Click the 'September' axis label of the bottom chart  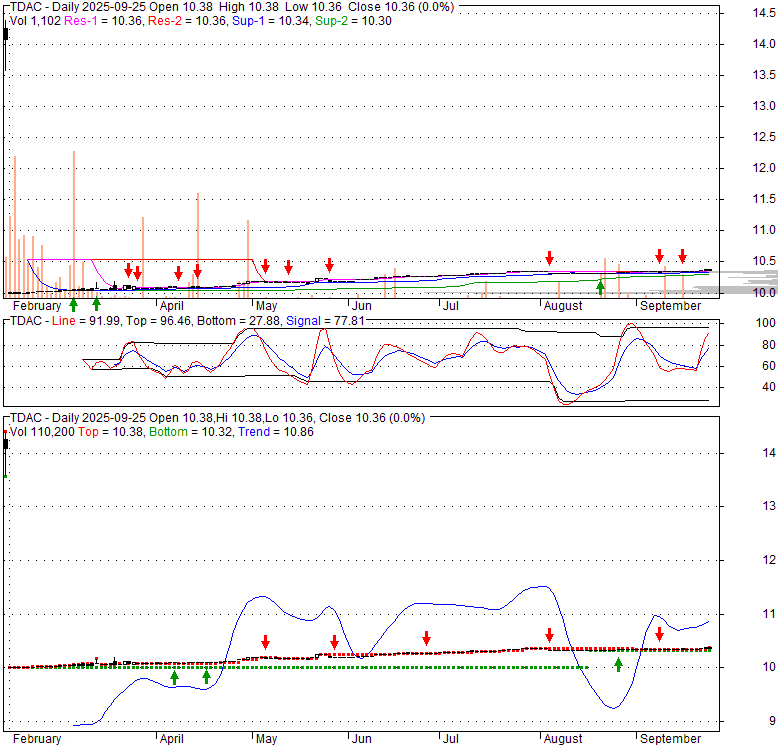(670, 739)
